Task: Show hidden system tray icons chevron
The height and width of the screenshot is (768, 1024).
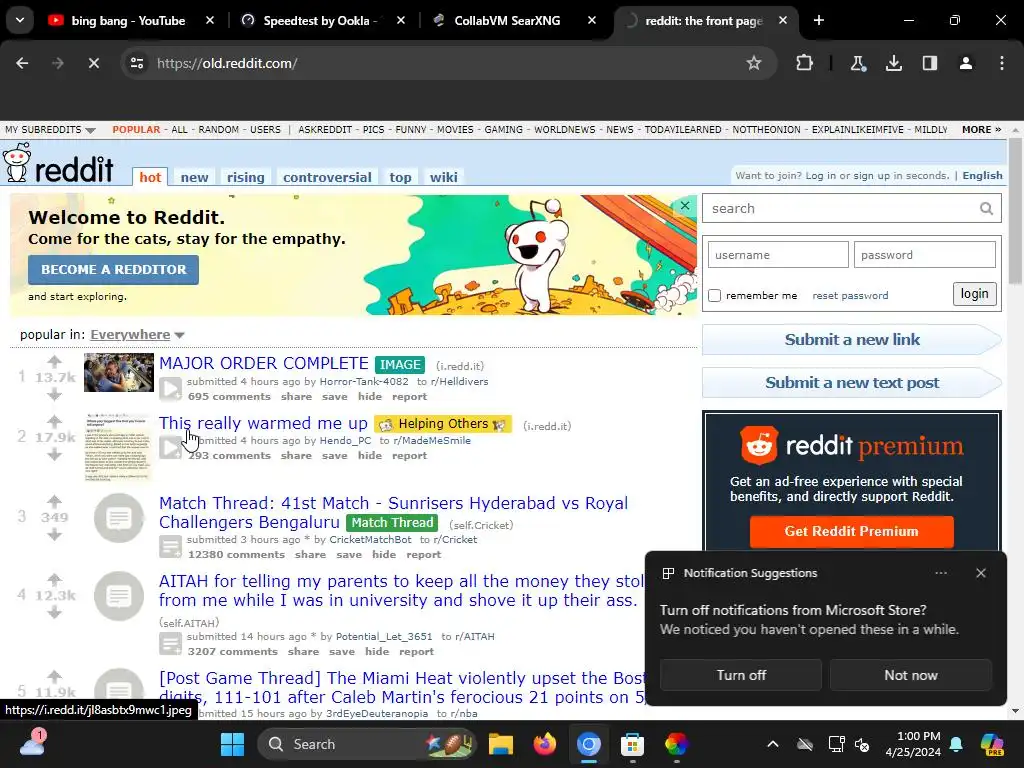Action: point(773,744)
